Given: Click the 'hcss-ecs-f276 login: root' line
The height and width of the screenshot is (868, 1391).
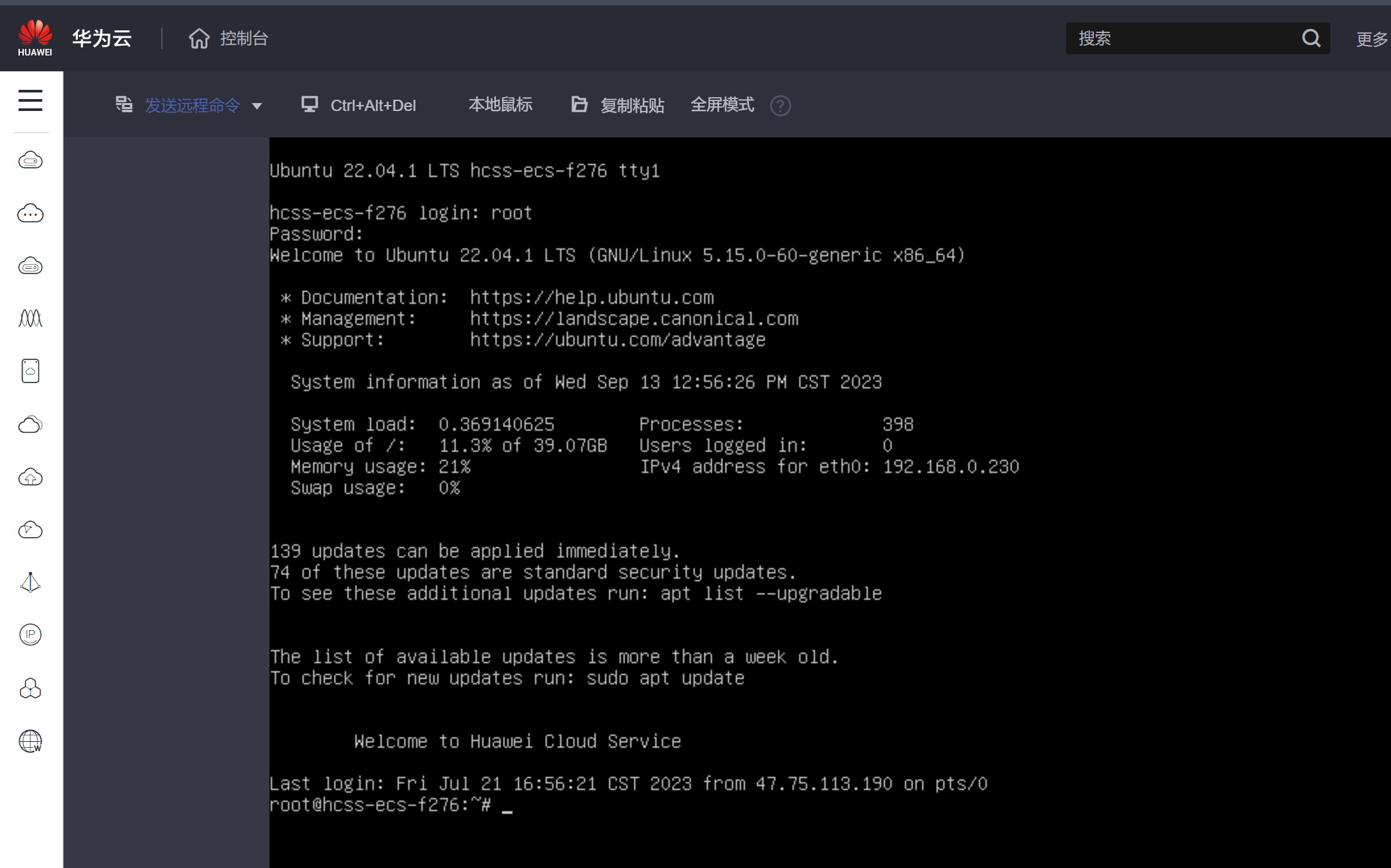Looking at the screenshot, I should (x=401, y=213).
